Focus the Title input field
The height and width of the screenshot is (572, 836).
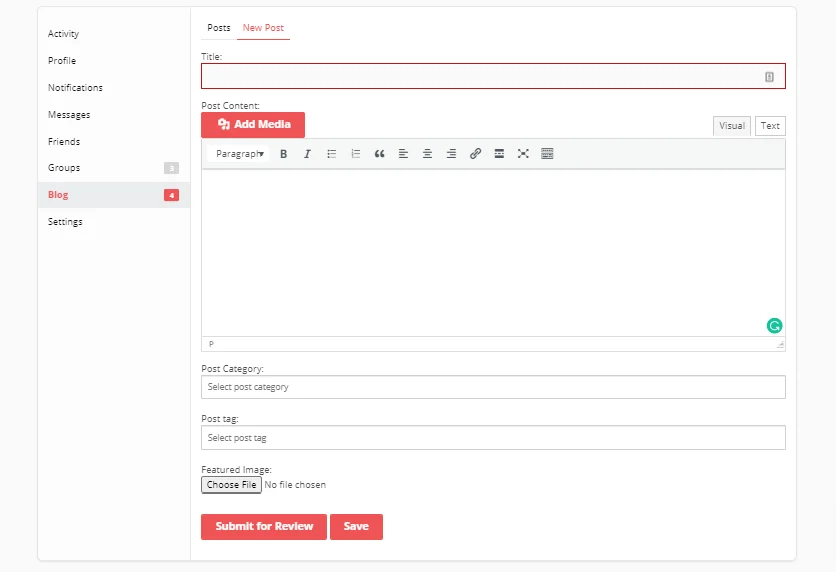click(x=493, y=76)
